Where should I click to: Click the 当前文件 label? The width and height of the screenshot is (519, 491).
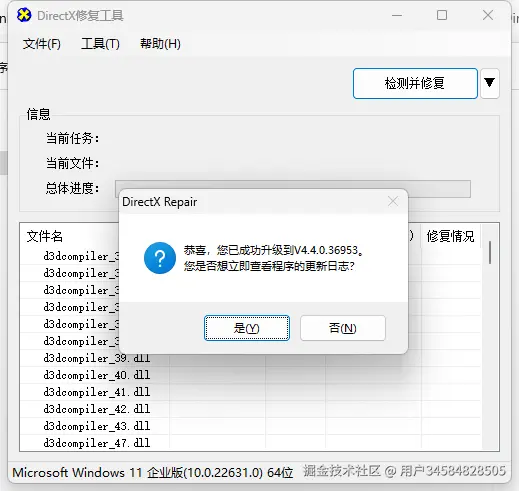(x=73, y=163)
